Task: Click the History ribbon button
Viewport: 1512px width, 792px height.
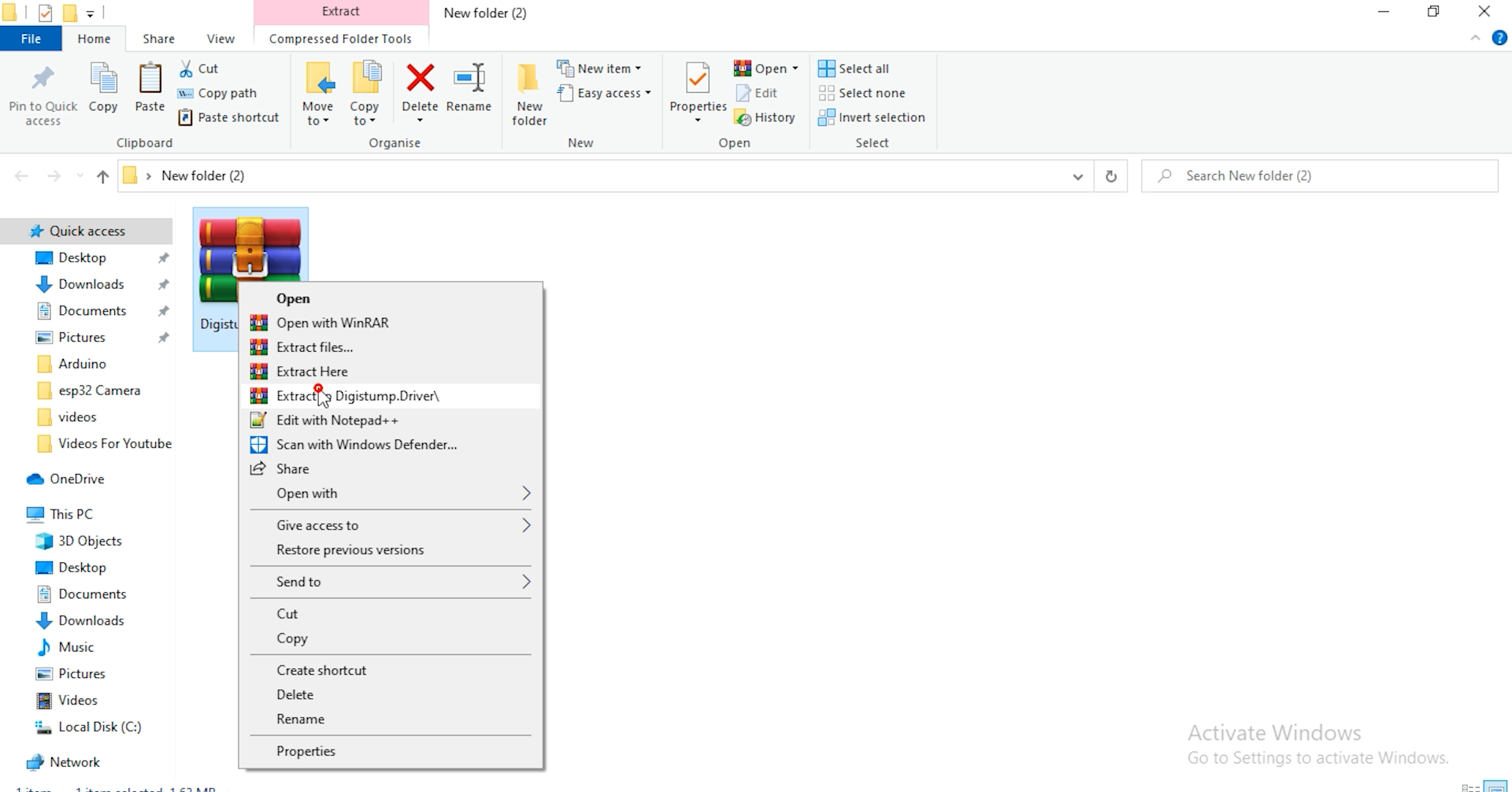Action: click(x=765, y=117)
